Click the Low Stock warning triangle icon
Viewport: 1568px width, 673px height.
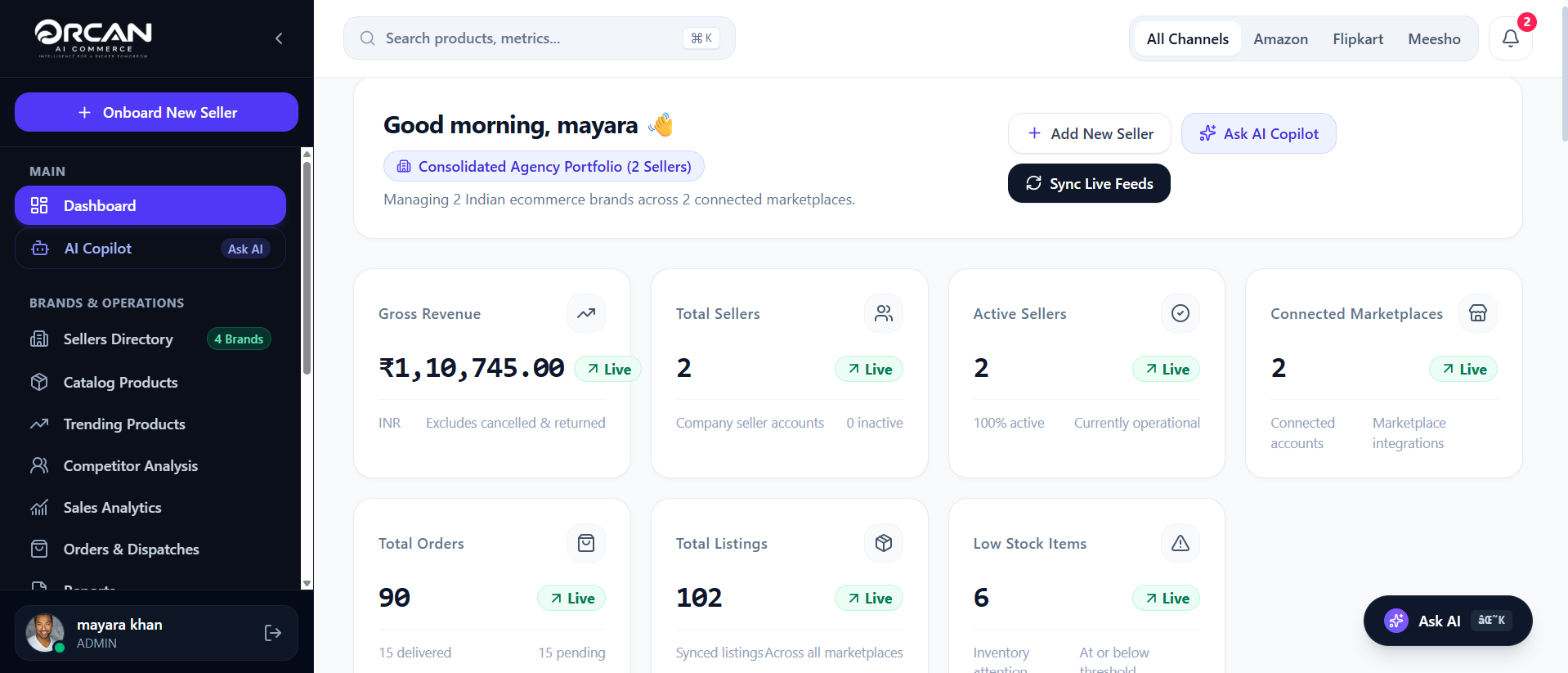[x=1180, y=543]
